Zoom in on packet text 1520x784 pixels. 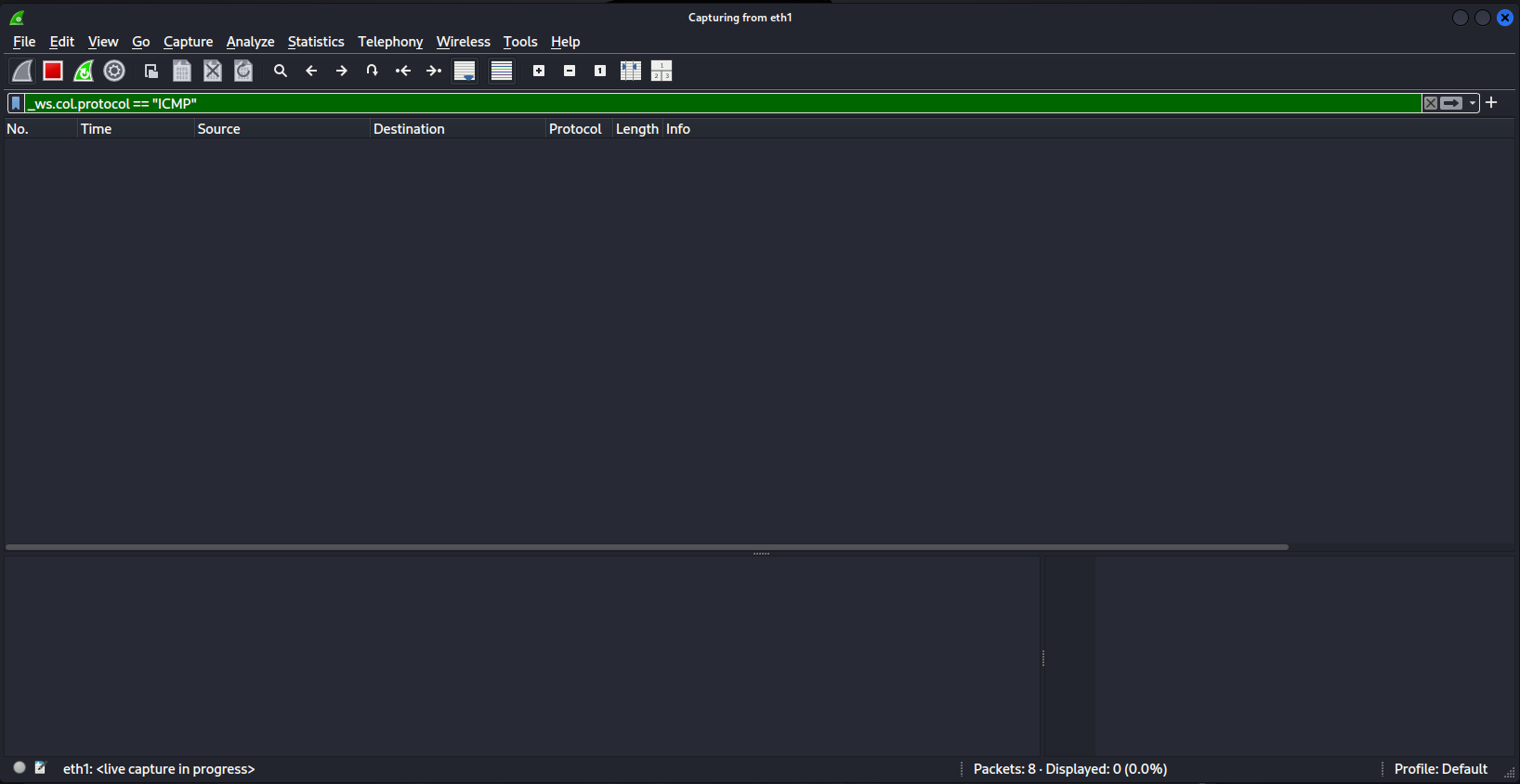click(x=539, y=71)
